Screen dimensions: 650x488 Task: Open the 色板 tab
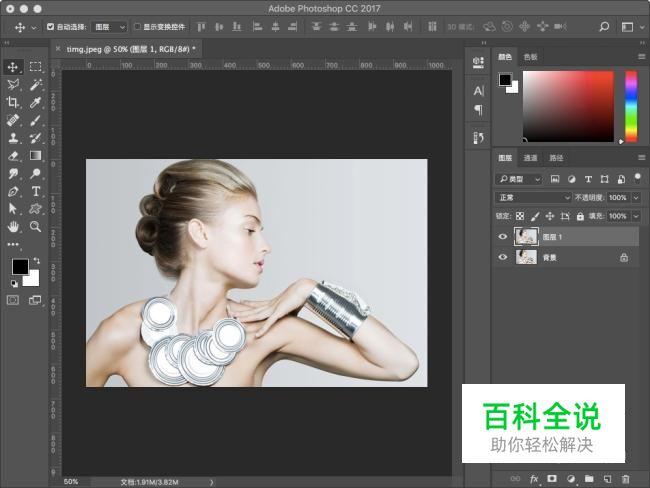click(530, 57)
